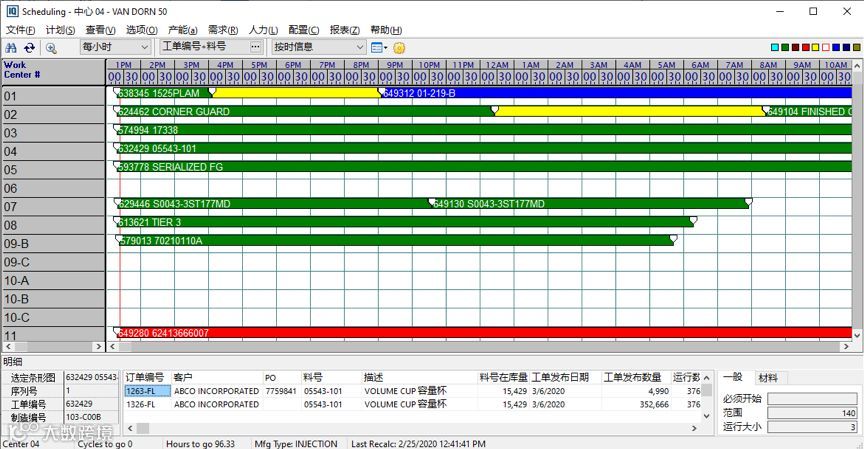Click the 范围 field showing 140
Image resolution: width=864 pixels, height=449 pixels.
pos(812,413)
